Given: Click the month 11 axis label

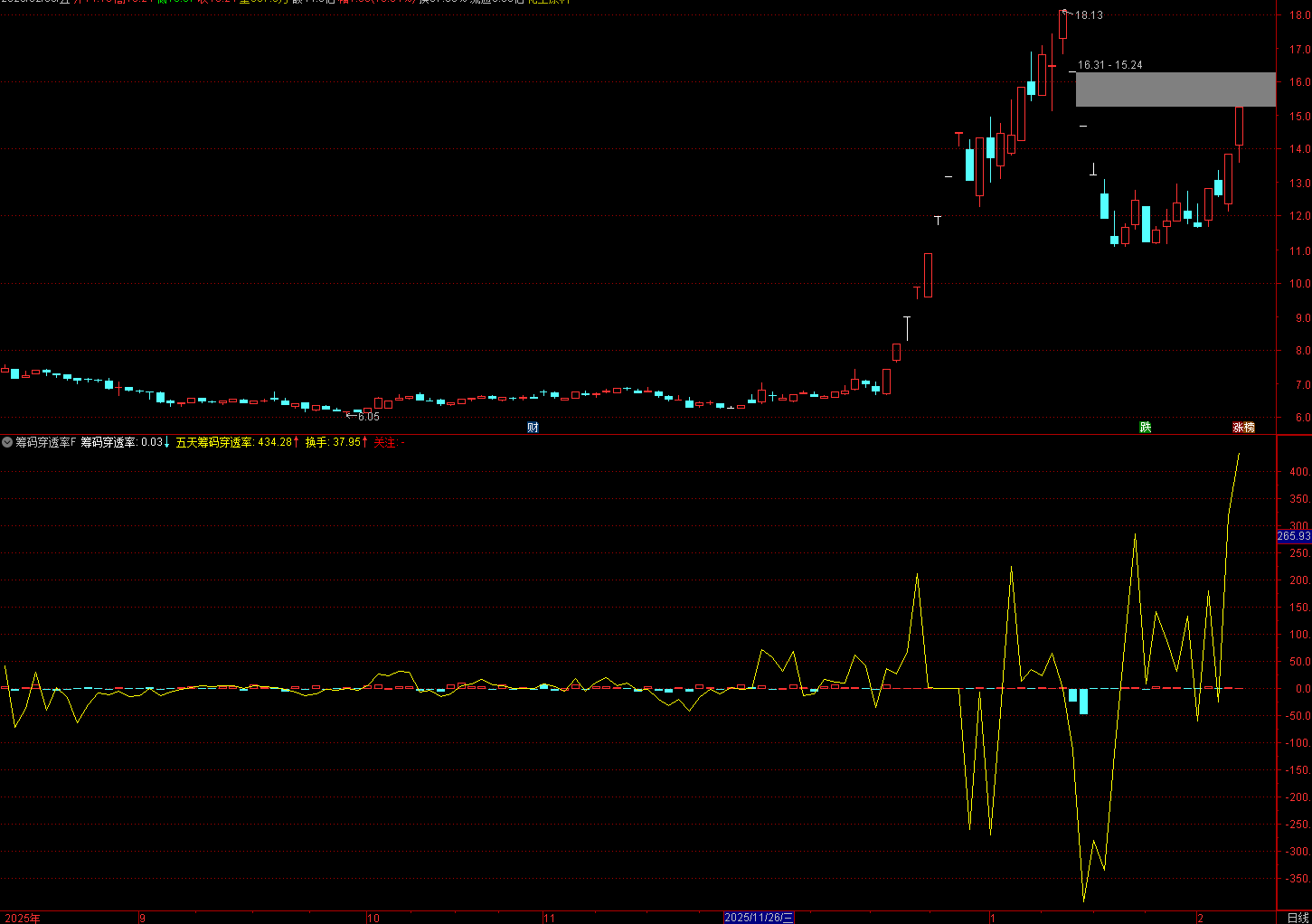Looking at the screenshot, I should [x=550, y=918].
